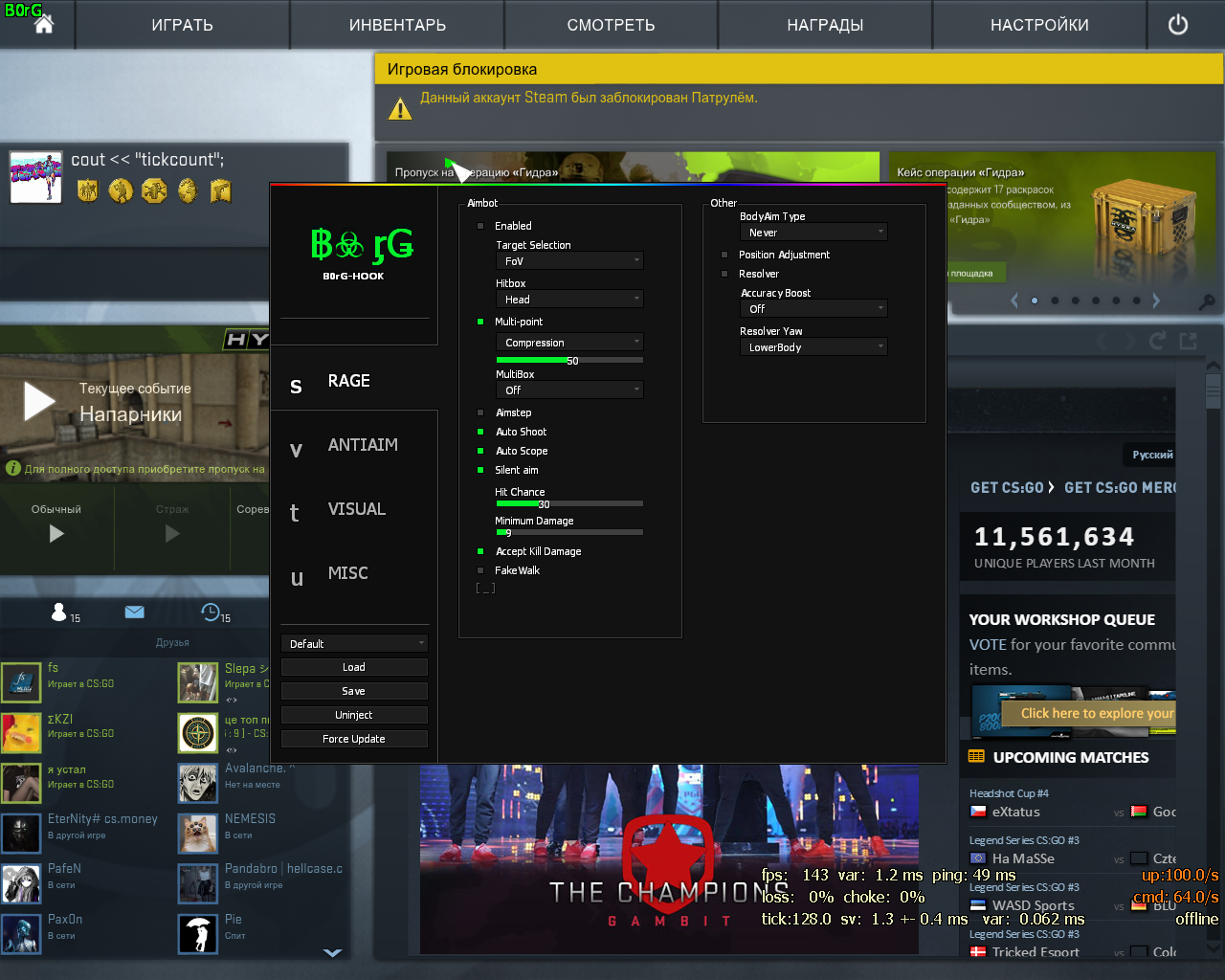Enable the Aimstep checkbox
The width and height of the screenshot is (1225, 980).
pos(480,412)
